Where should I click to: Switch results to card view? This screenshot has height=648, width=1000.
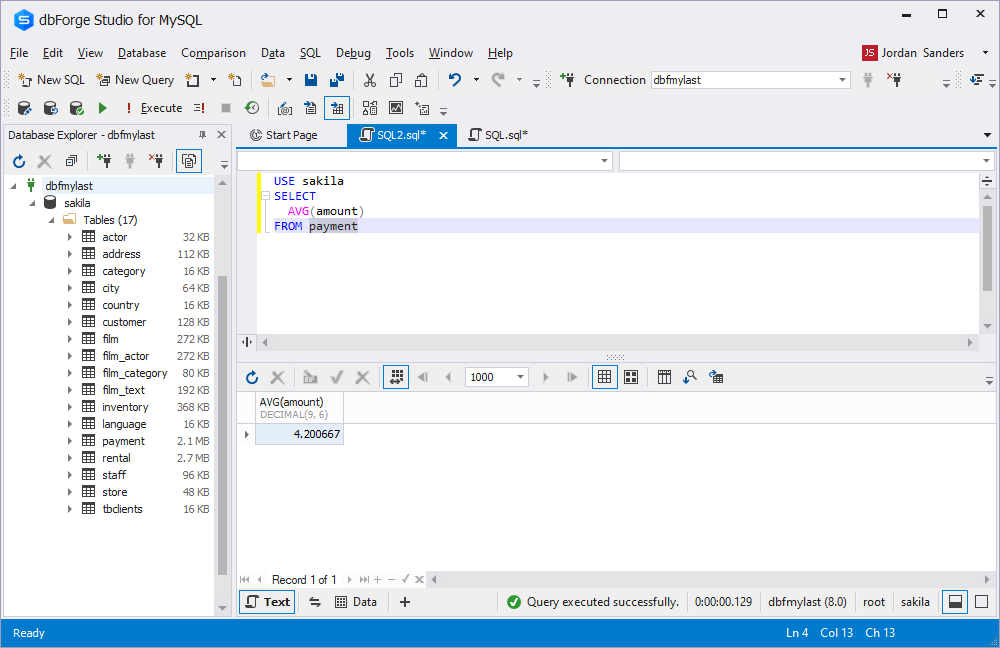[631, 377]
